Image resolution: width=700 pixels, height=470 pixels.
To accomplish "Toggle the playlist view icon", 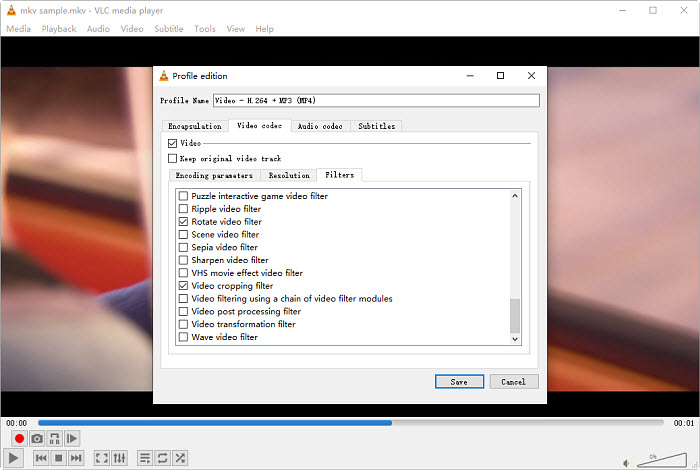I will click(145, 458).
